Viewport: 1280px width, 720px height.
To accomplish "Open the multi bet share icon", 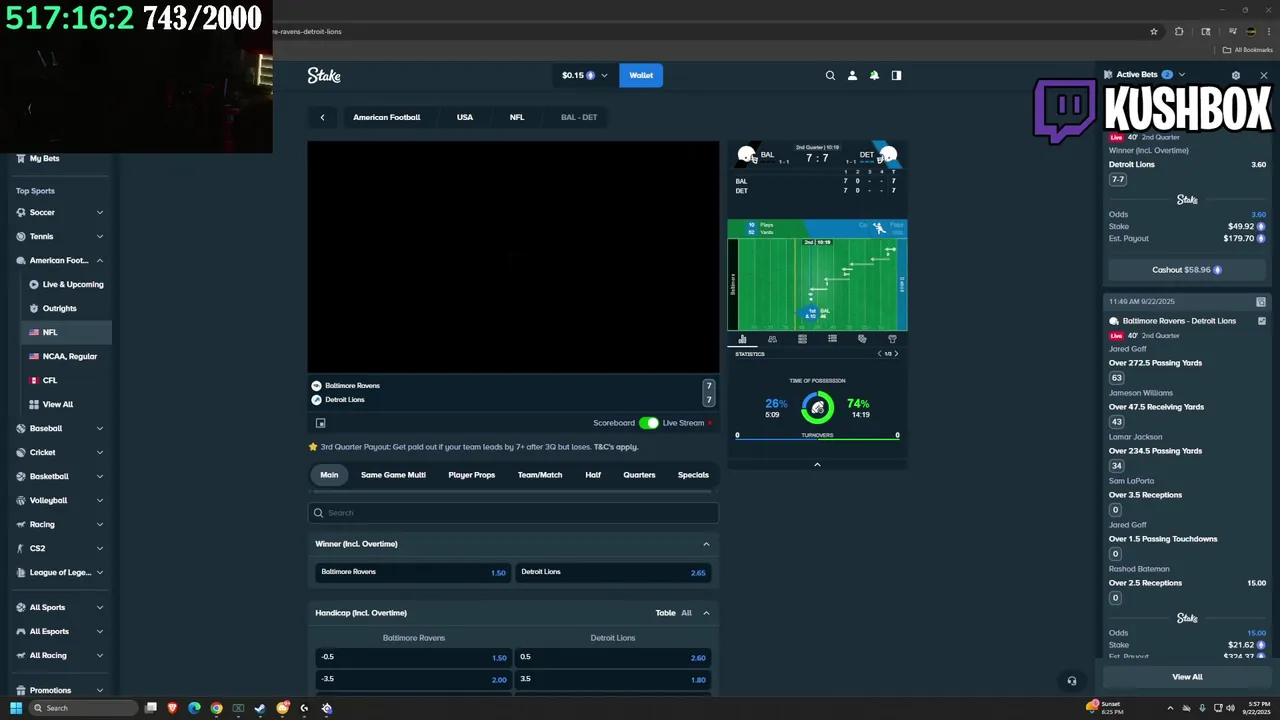I will pos(1261,302).
